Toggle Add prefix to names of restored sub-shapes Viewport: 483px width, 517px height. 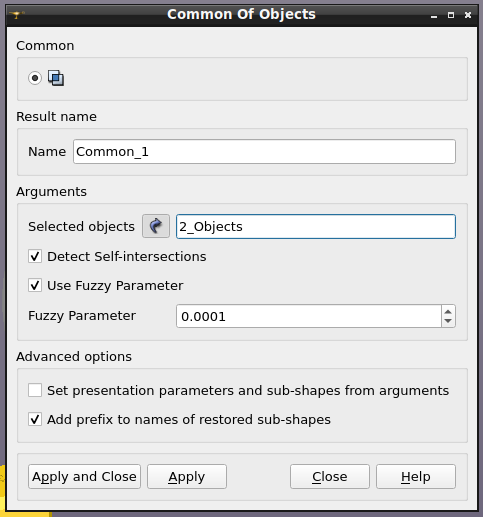pos(35,419)
